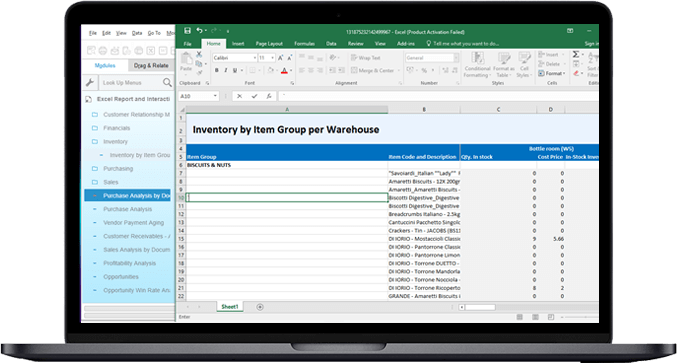
Task: Insert function with the fx icon
Action: click(269, 96)
